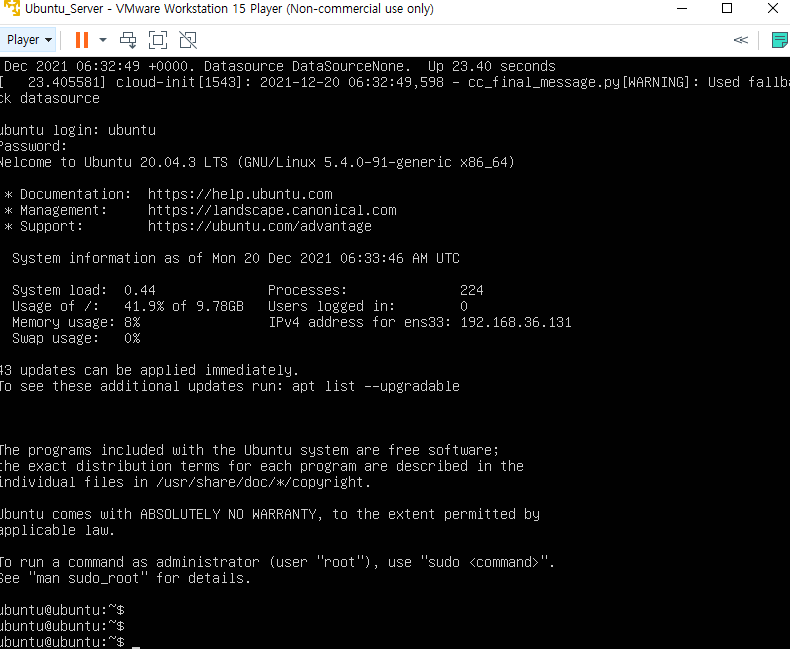790x649 pixels.
Task: Pause the virtual machine
Action: coord(82,40)
